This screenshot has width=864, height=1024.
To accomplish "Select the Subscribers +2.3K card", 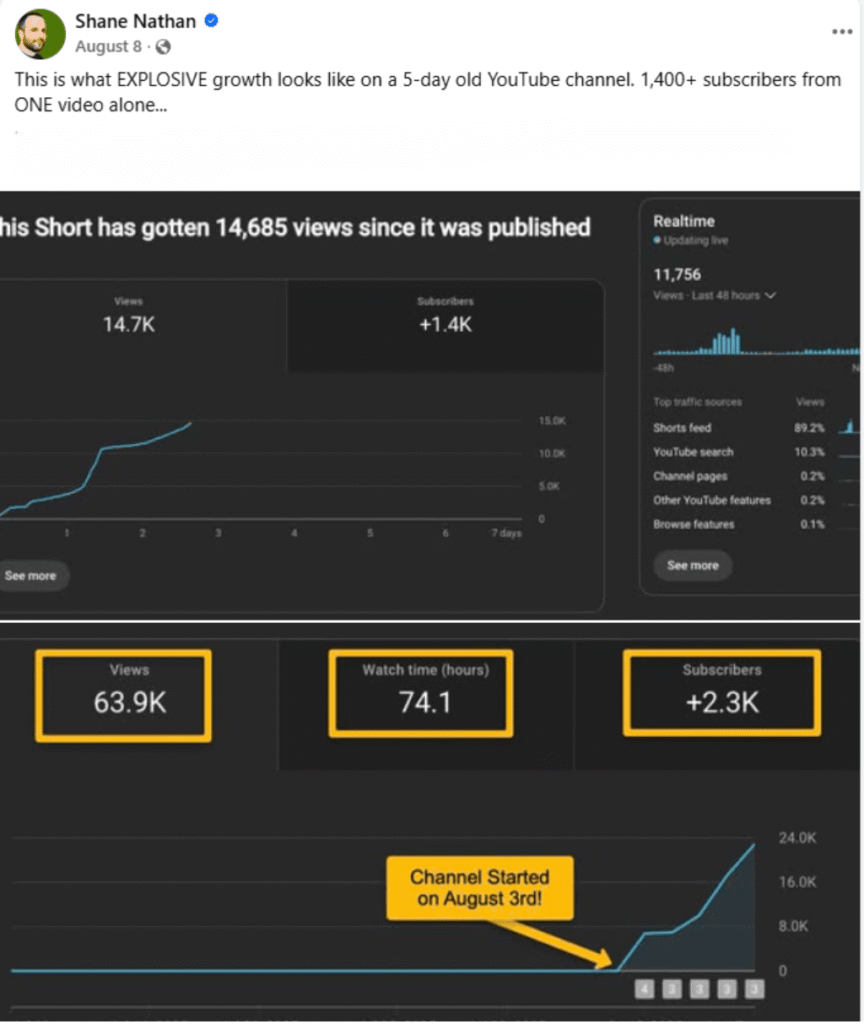I will pyautogui.click(x=721, y=692).
